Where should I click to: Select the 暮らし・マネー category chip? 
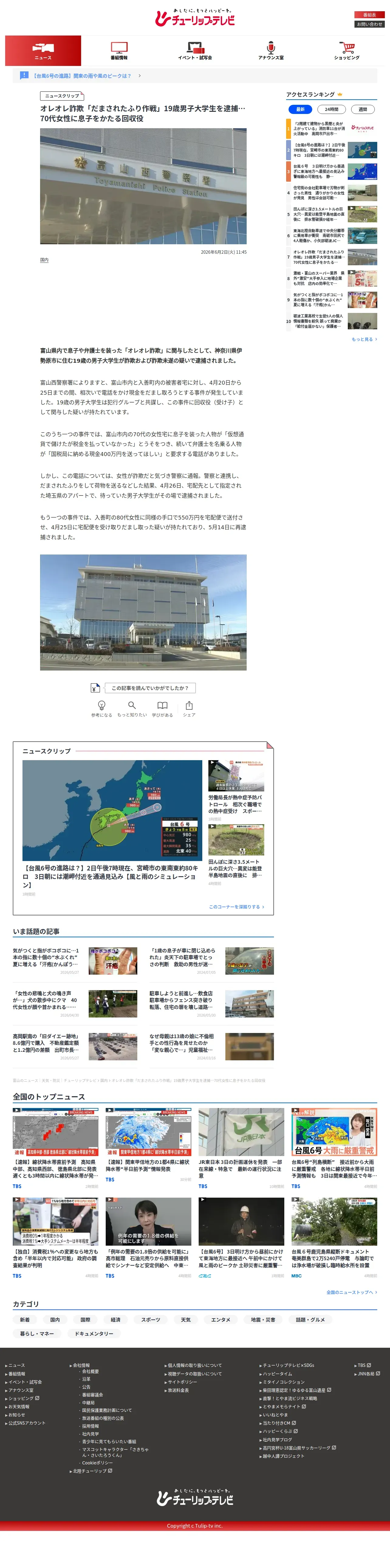click(36, 1334)
